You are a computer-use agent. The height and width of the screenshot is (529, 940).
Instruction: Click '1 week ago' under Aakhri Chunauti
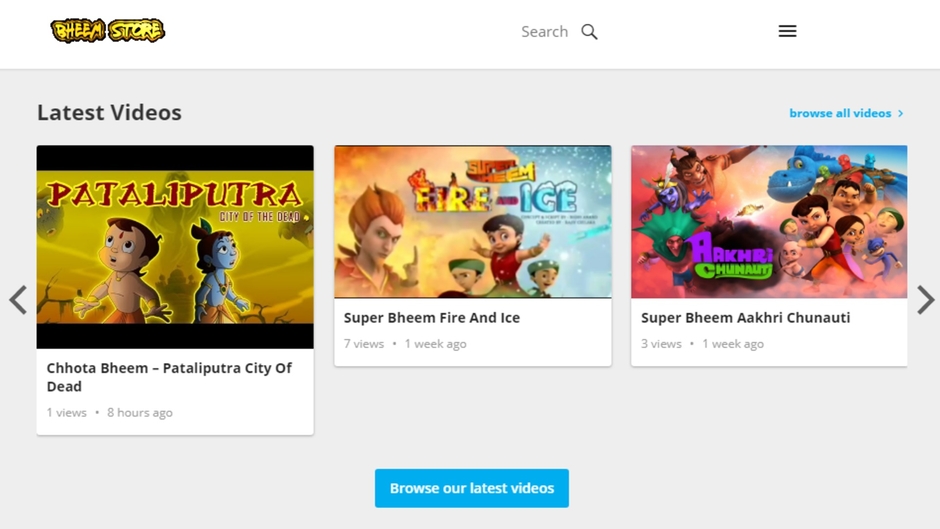(x=733, y=344)
